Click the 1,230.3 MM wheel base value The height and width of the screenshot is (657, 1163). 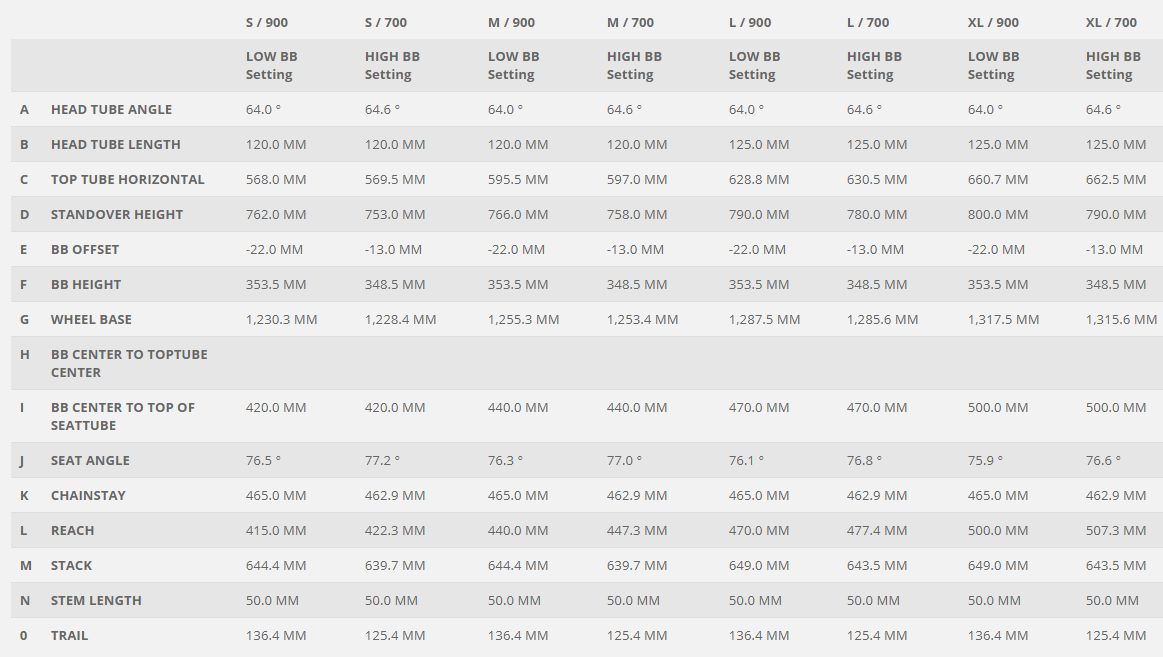tap(281, 319)
